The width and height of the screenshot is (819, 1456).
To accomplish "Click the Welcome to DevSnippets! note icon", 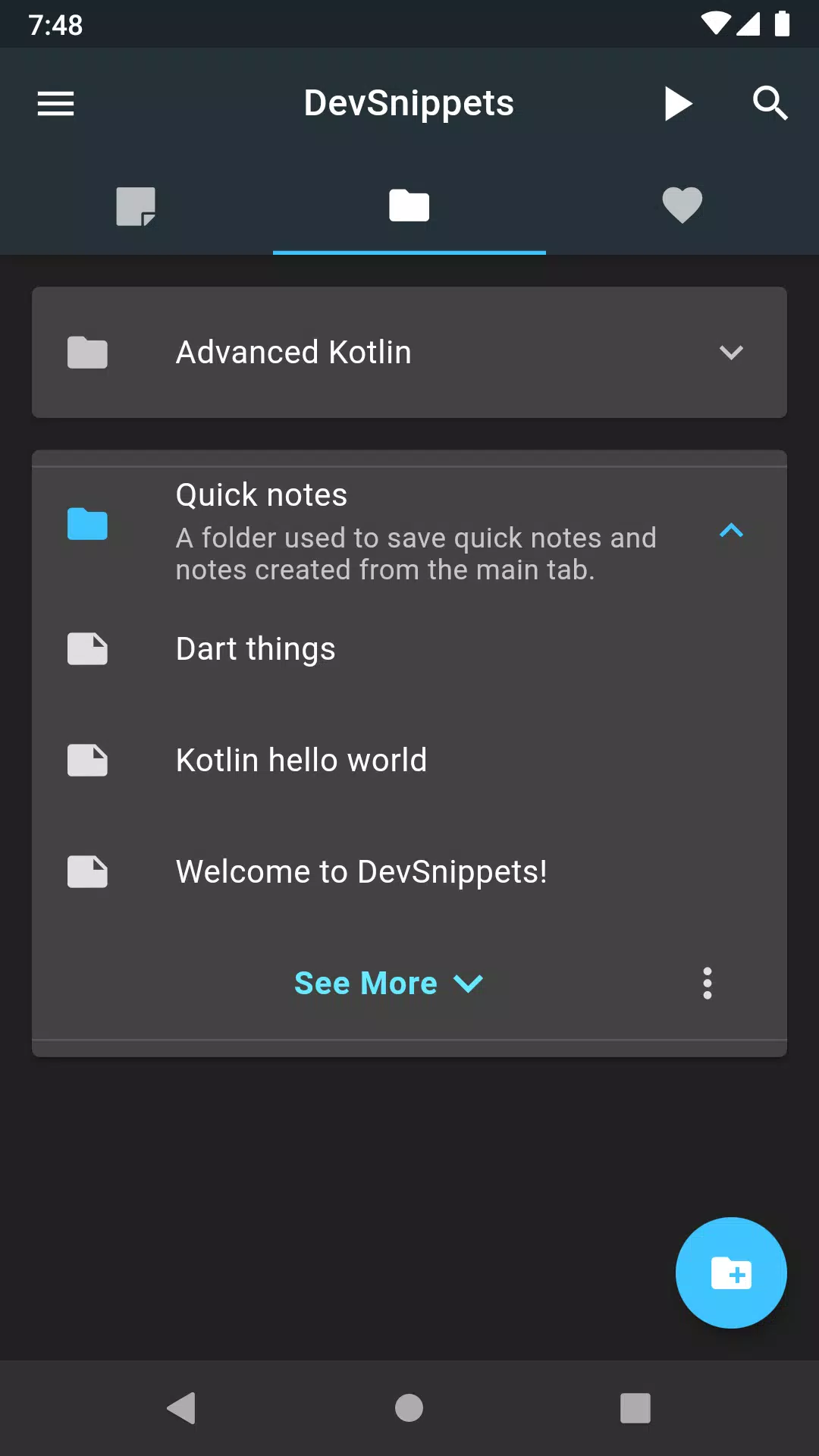I will coord(87,872).
